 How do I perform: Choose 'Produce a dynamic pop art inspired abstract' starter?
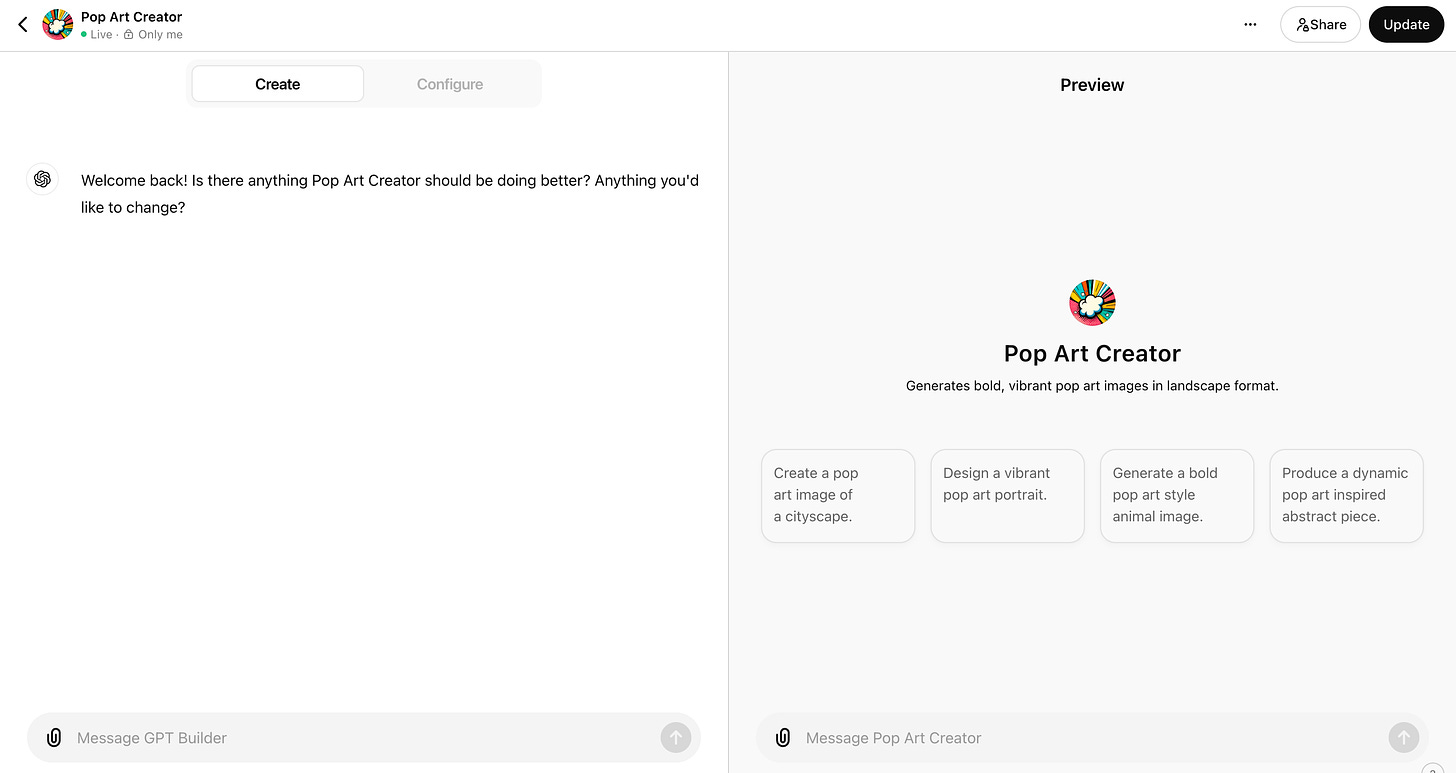click(1346, 496)
